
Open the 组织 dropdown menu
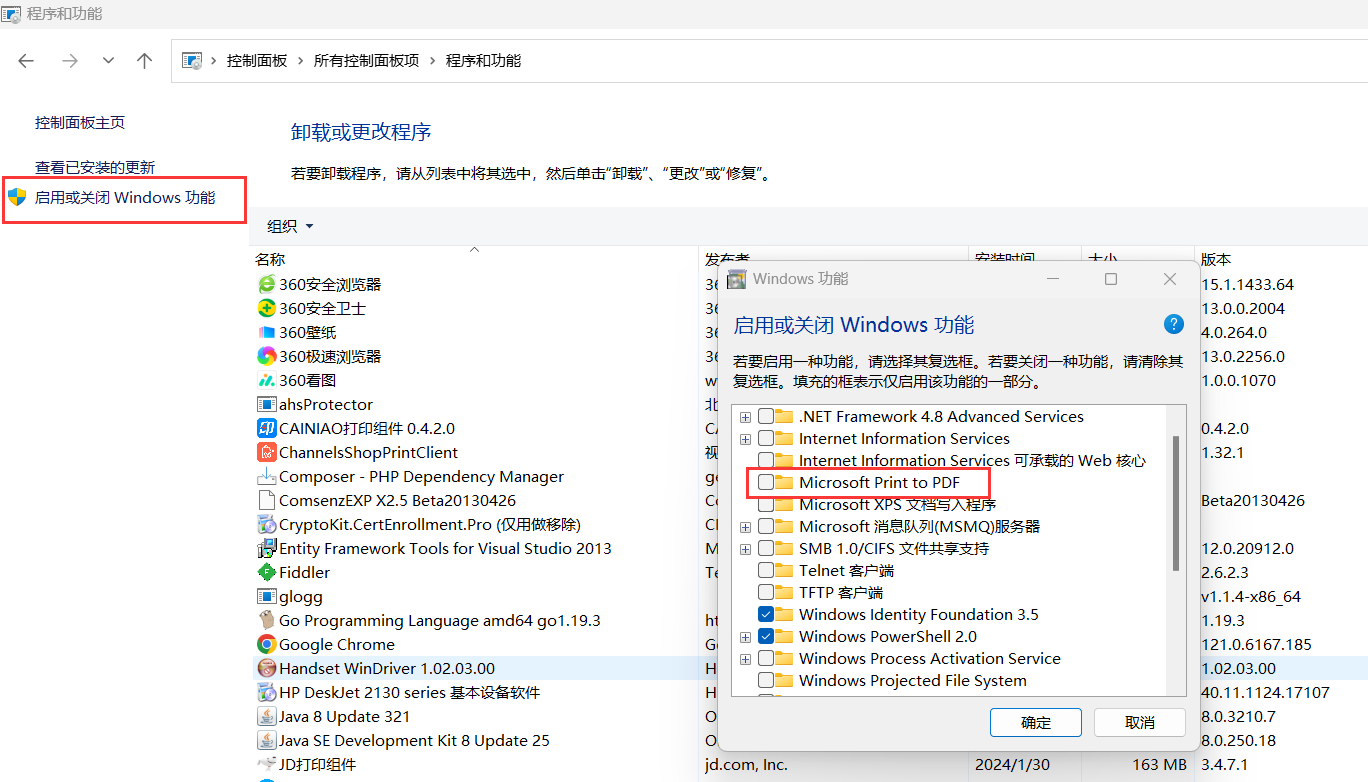(x=290, y=226)
